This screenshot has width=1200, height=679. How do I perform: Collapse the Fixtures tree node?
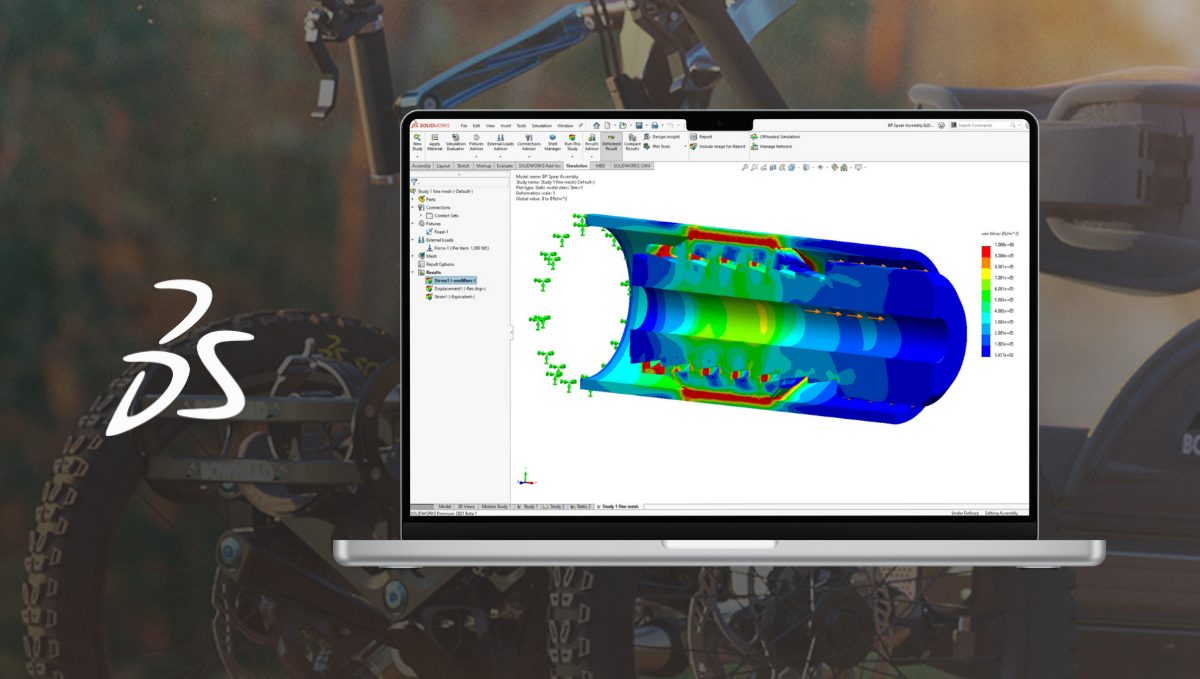click(413, 223)
